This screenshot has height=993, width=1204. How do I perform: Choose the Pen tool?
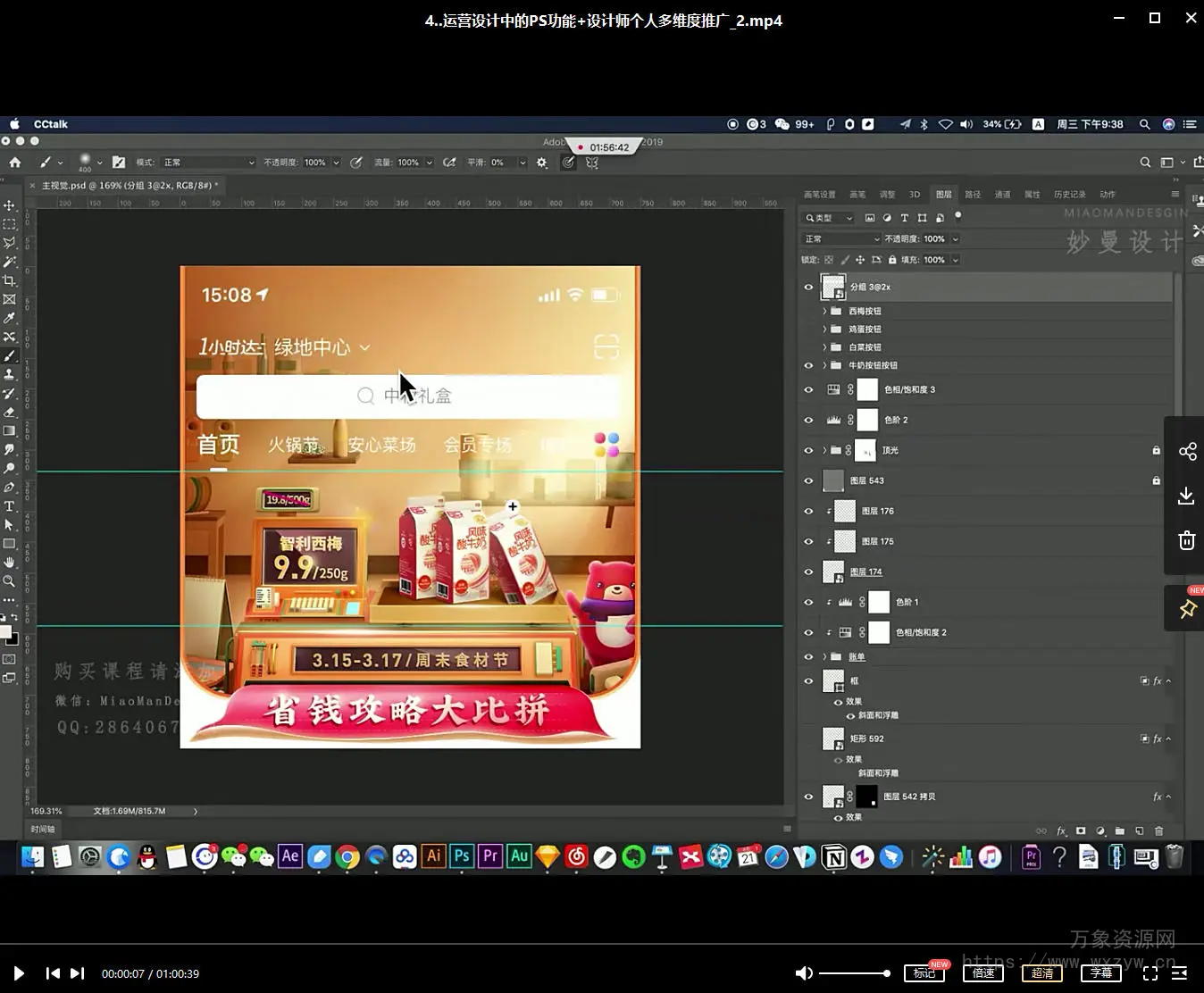click(x=10, y=488)
